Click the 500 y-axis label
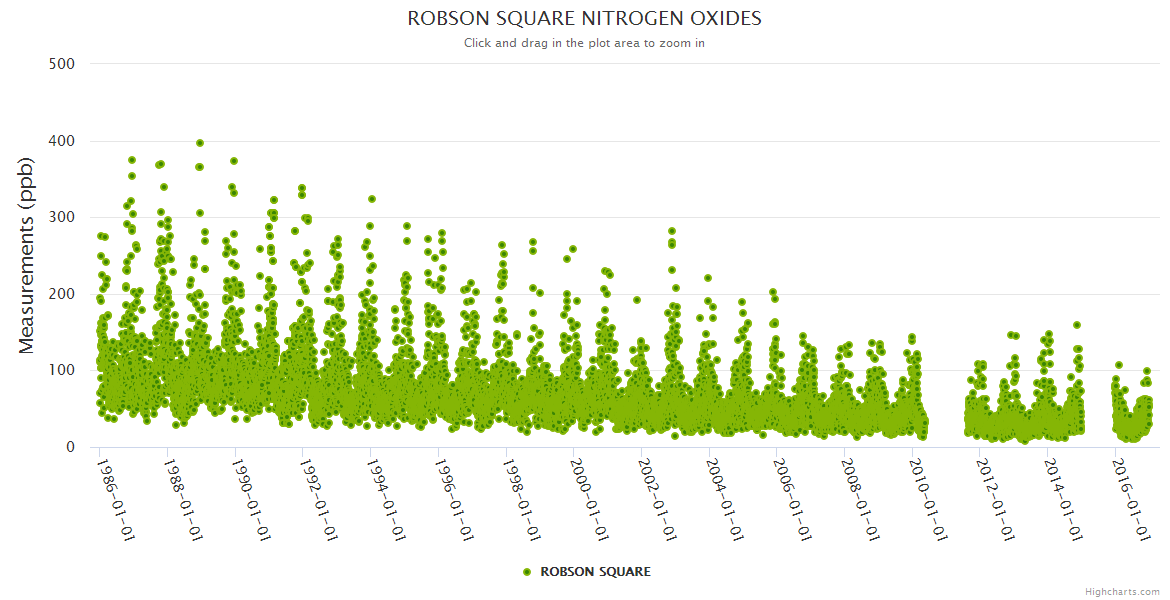This screenshot has width=1170, height=600. (x=62, y=64)
